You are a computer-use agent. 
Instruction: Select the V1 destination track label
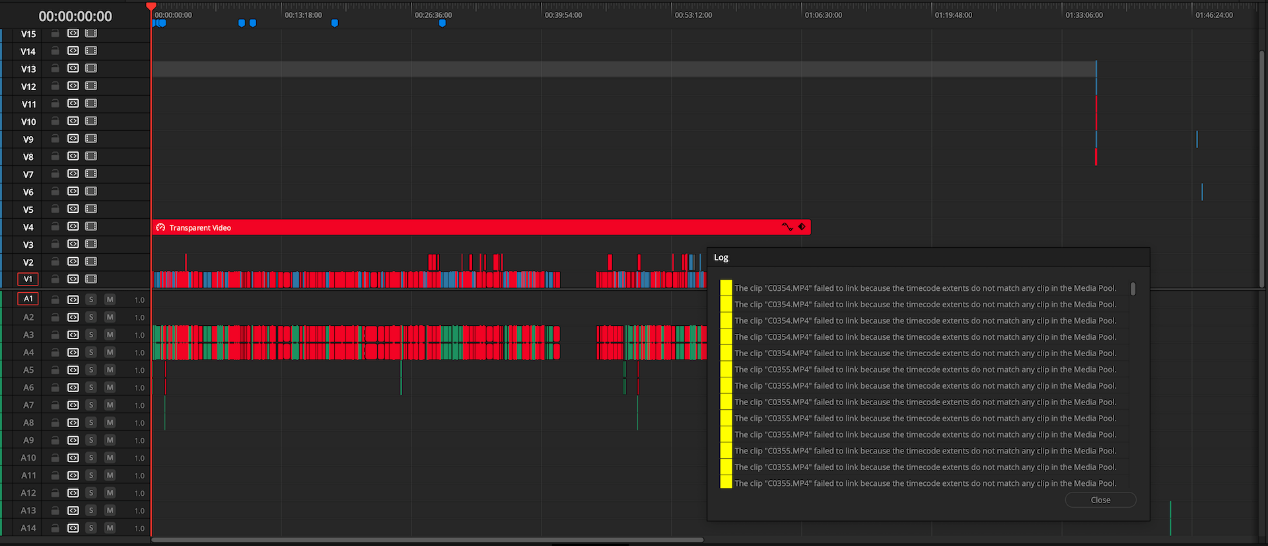[28, 279]
